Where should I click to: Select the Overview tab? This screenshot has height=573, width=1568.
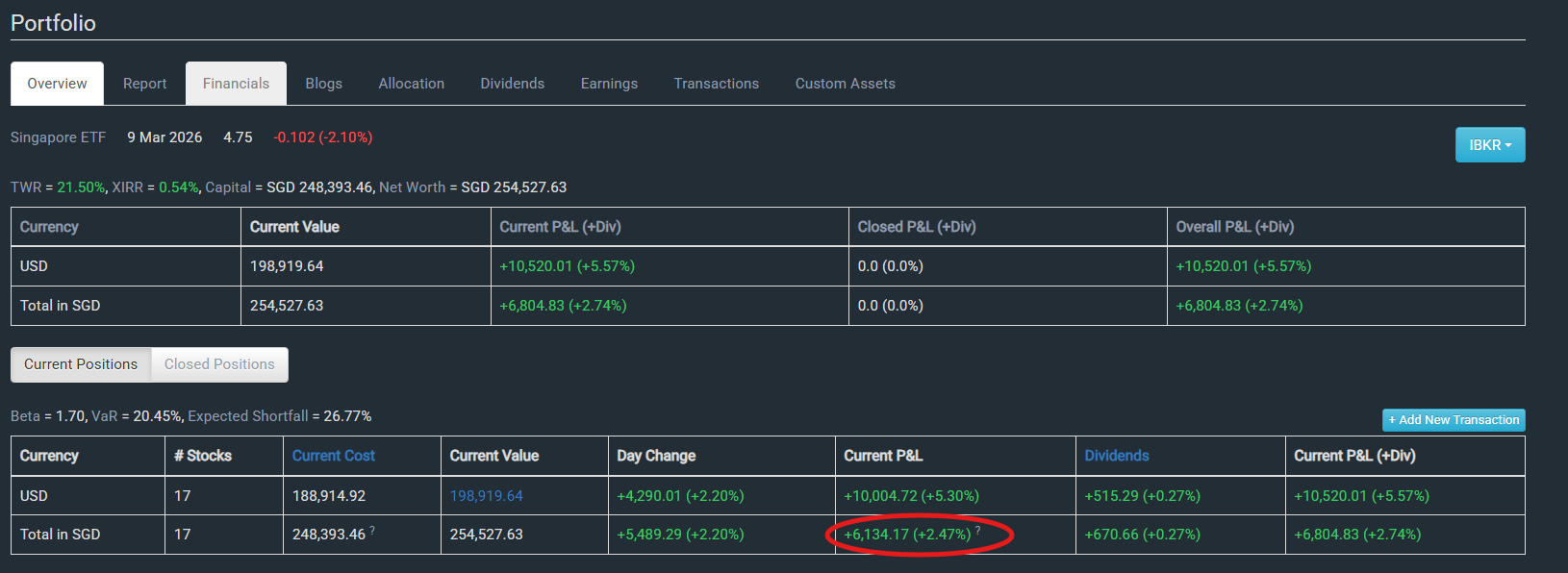57,84
